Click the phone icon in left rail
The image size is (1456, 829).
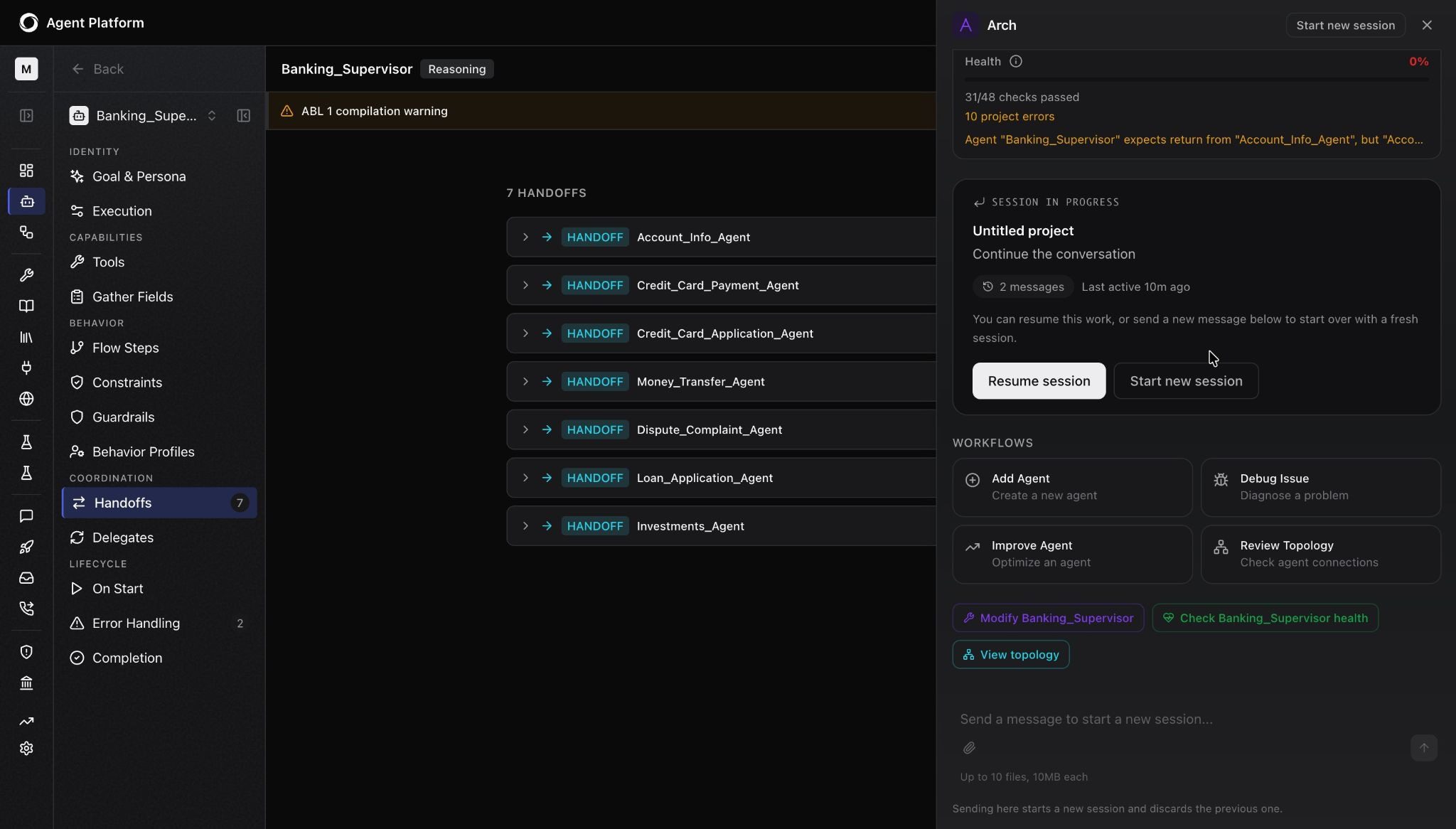pos(26,609)
